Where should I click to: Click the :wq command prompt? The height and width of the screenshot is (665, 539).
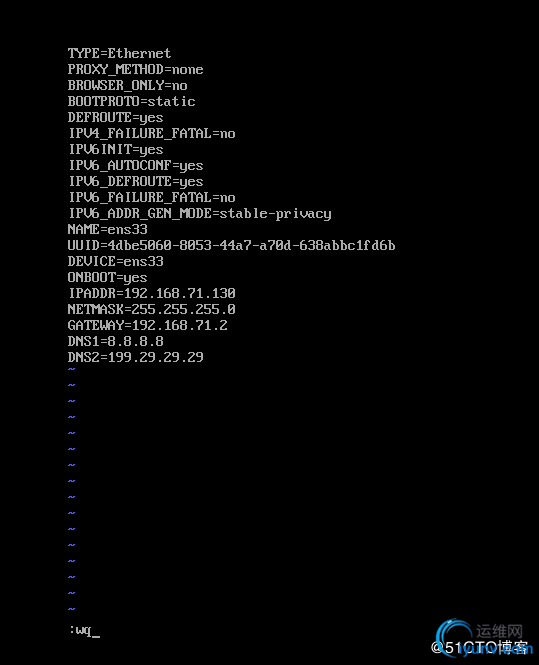84,631
